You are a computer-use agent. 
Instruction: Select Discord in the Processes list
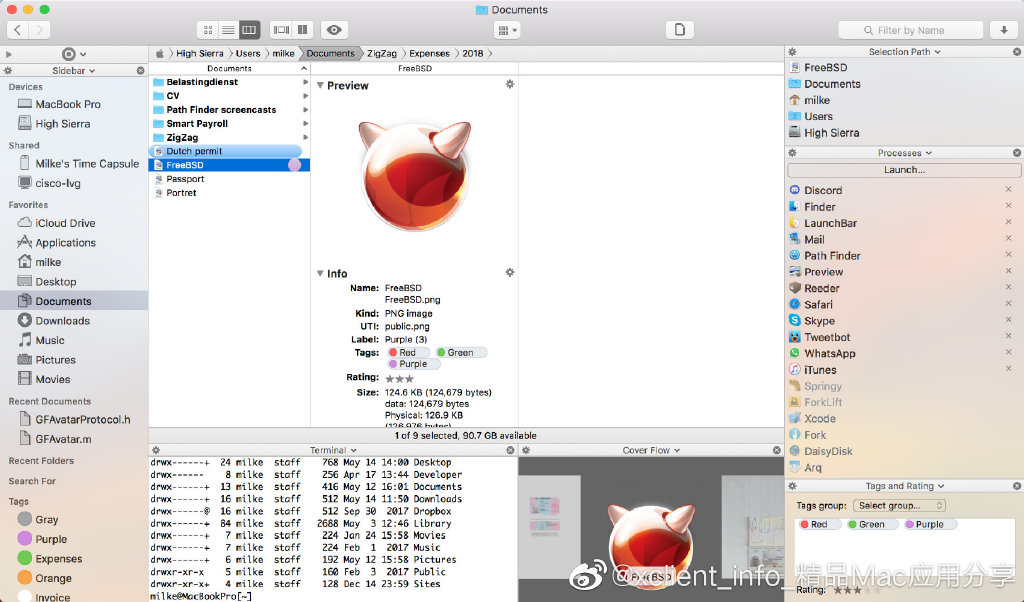click(823, 190)
